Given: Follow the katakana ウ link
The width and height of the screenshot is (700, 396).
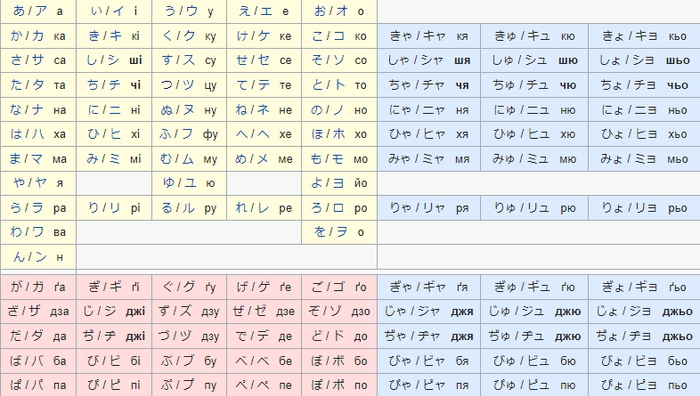Looking at the screenshot, I should point(192,11).
